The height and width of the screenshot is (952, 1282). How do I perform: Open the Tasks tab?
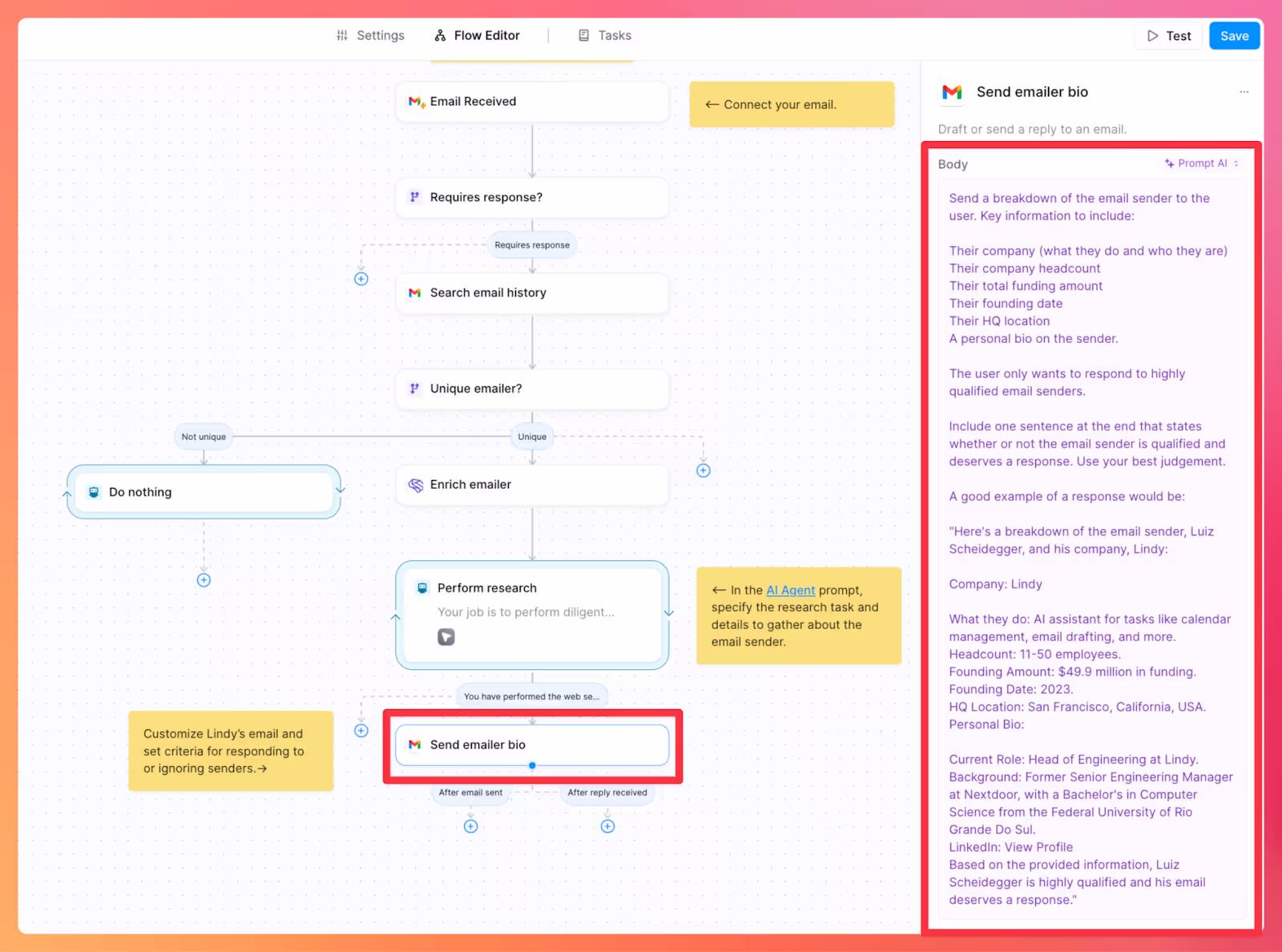pos(605,35)
